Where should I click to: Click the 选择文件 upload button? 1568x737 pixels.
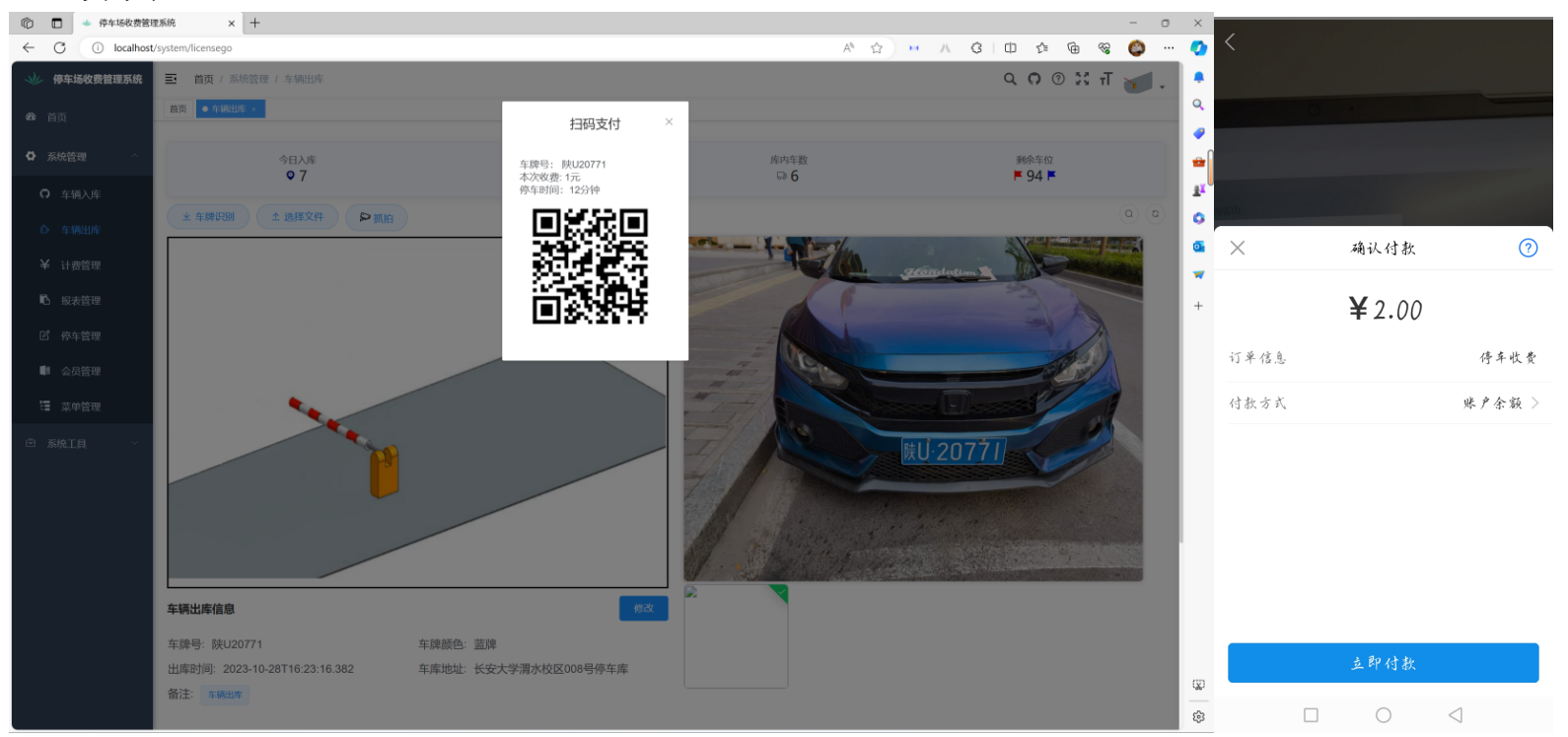tap(297, 217)
